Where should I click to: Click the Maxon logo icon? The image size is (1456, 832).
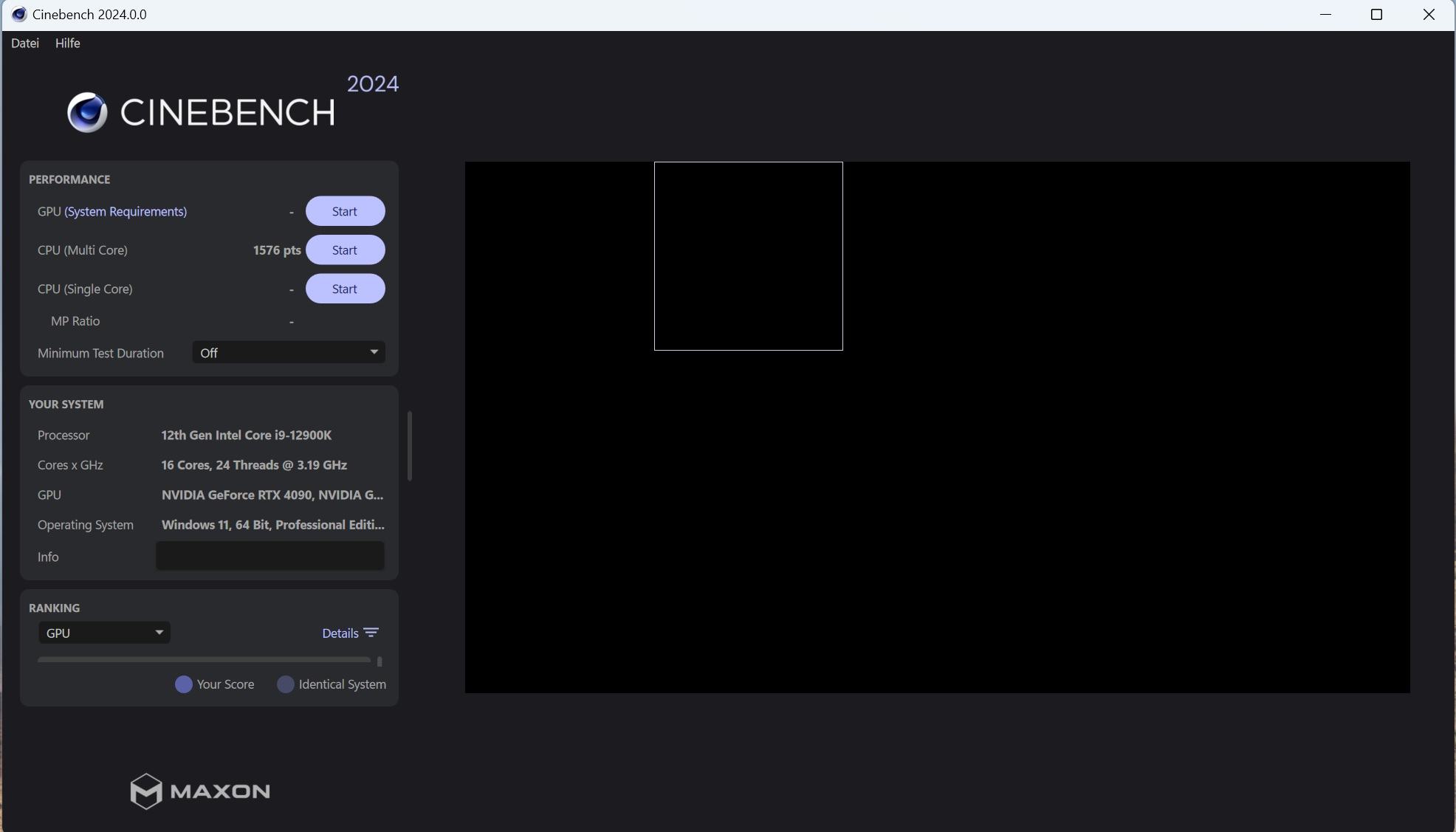click(x=145, y=791)
